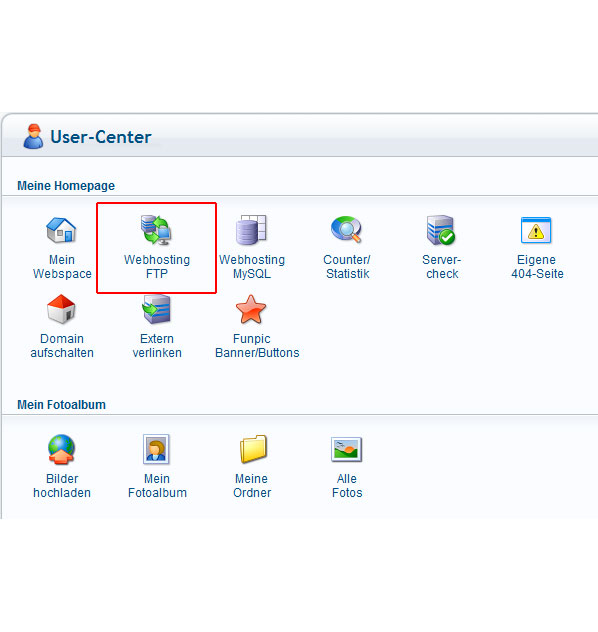Open the Funpic Banner/Buttons text link
The image size is (598, 632).
pyautogui.click(x=257, y=346)
